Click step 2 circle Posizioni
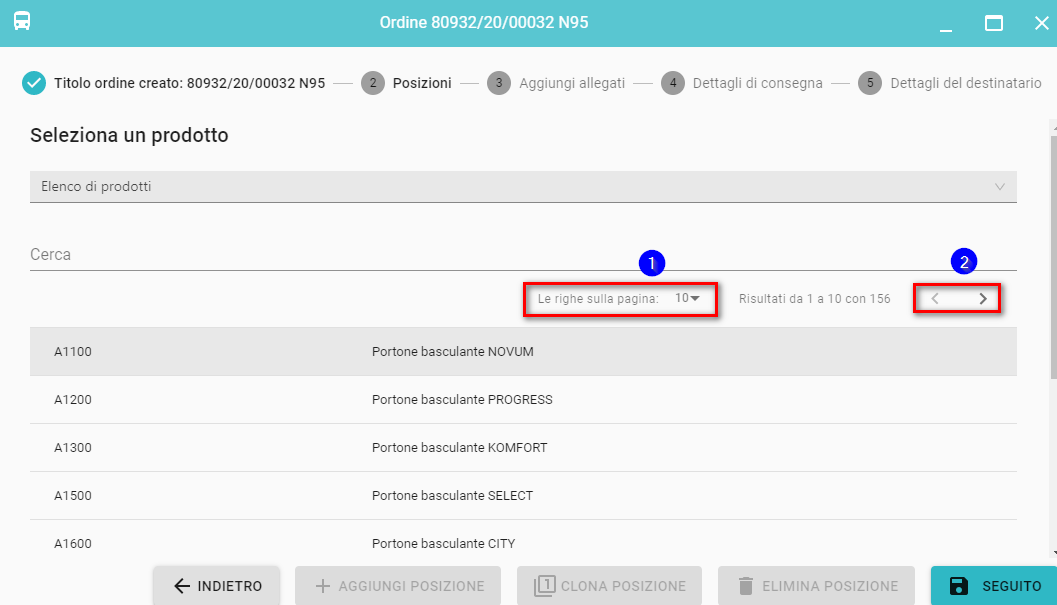This screenshot has width=1057, height=605. click(373, 83)
